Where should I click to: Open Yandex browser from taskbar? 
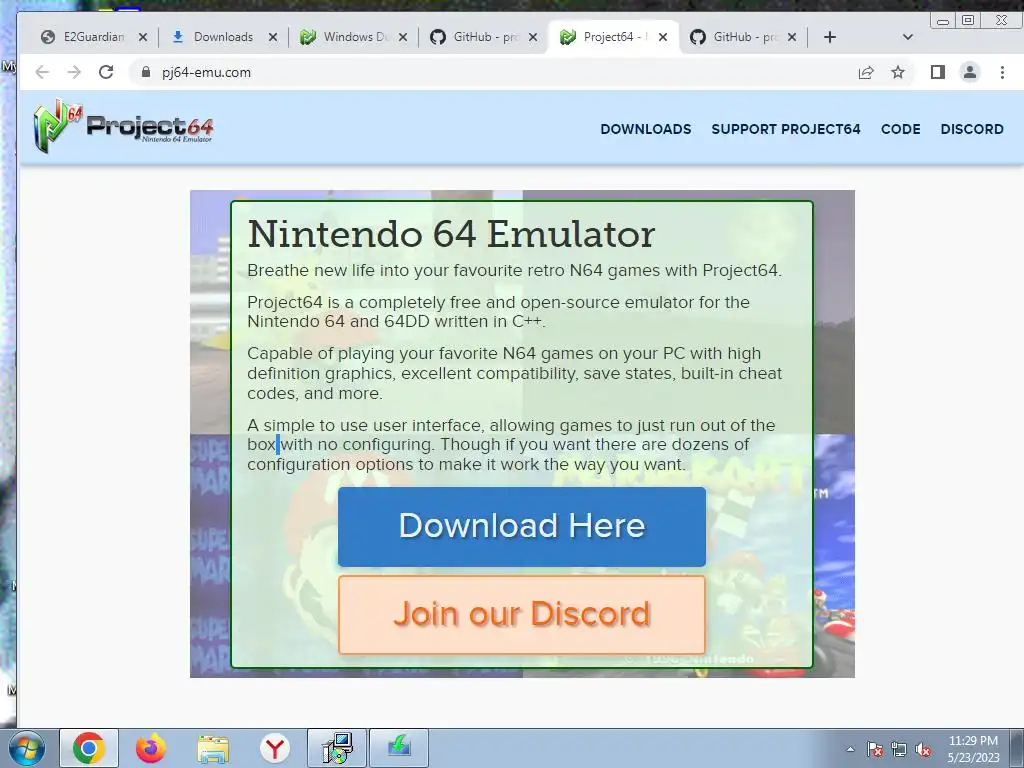pos(275,748)
